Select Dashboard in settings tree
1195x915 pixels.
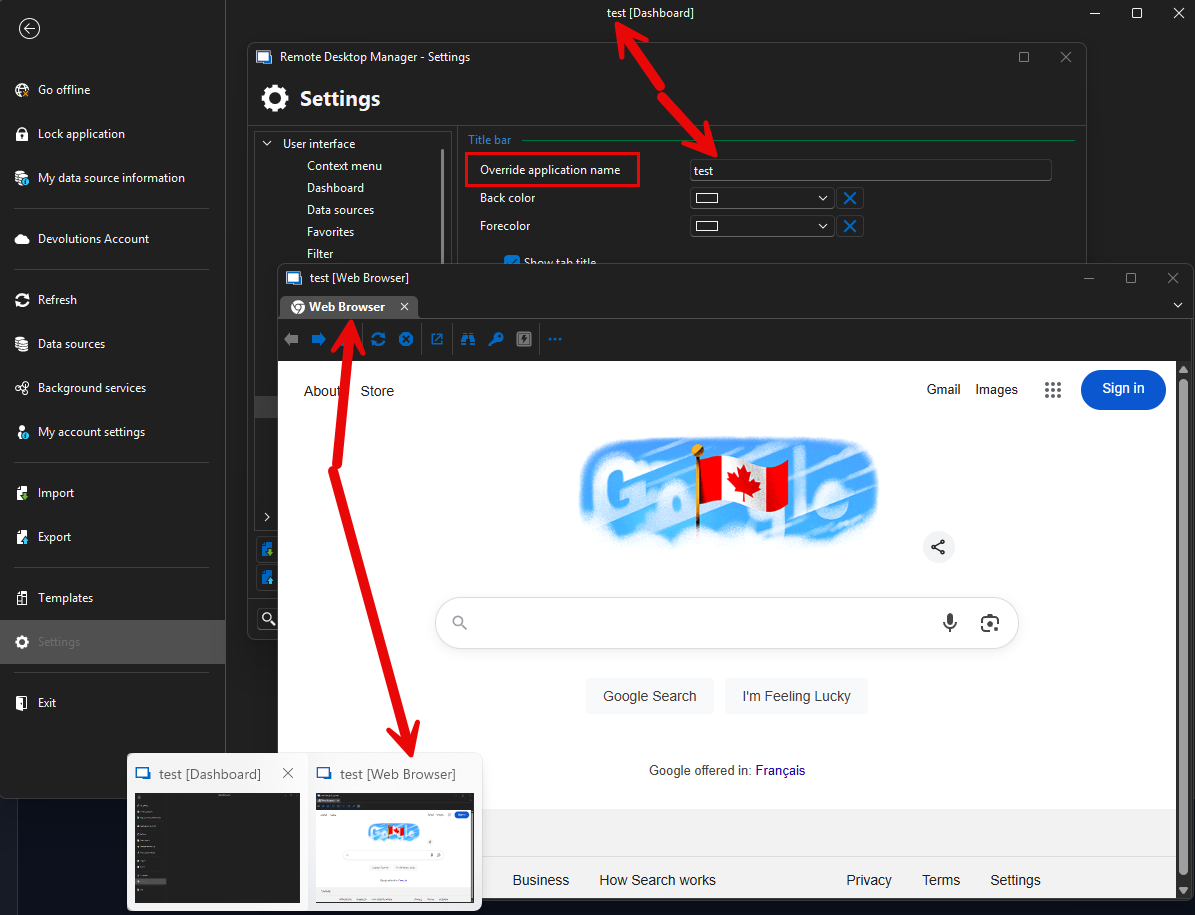tap(335, 188)
